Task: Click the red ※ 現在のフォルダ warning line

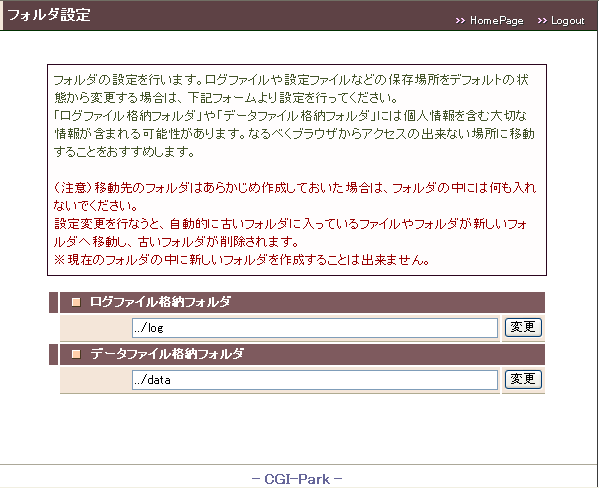Action: point(242,260)
